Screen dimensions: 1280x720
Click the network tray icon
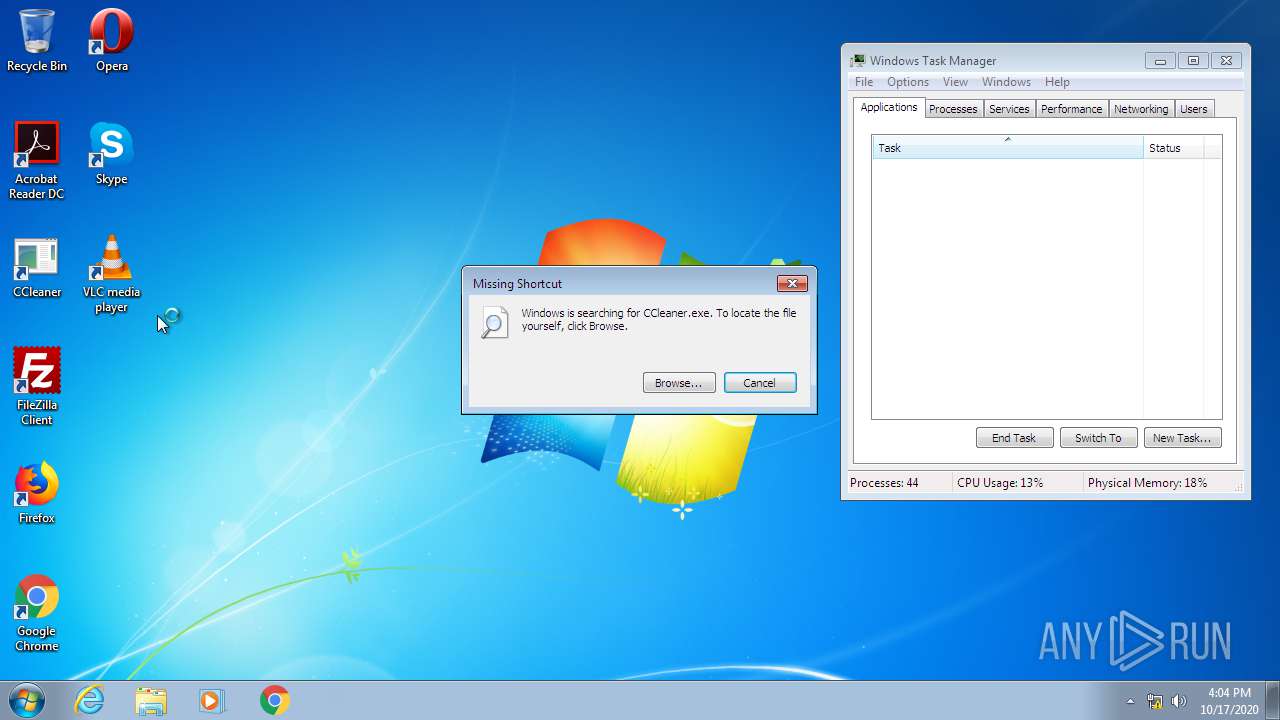pyautogui.click(x=1155, y=701)
